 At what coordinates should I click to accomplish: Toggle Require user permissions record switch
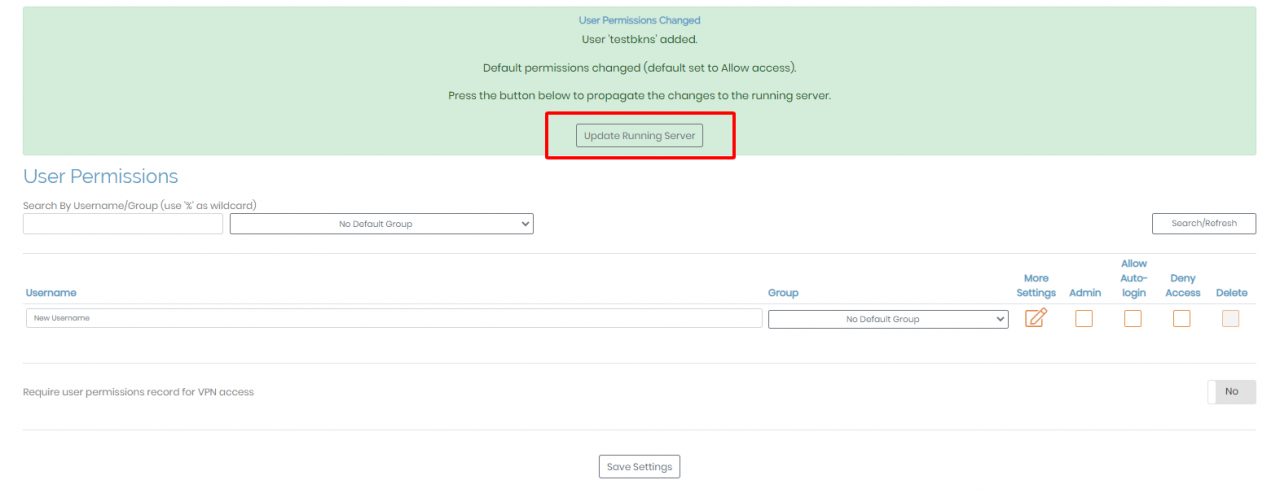point(1231,392)
